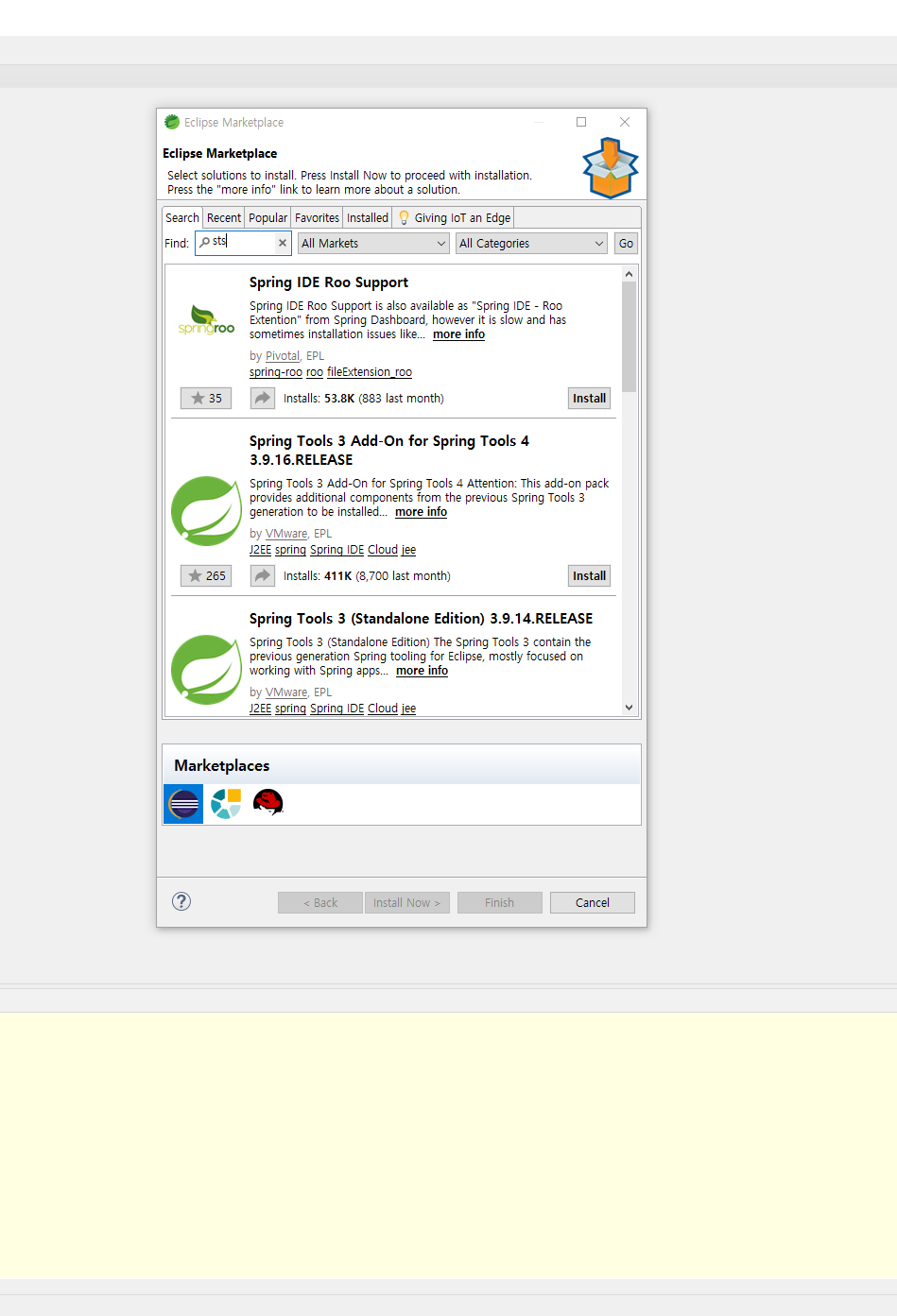The image size is (897, 1316).
Task: Open more info for Spring Tools 3 Standalone
Action: click(422, 671)
